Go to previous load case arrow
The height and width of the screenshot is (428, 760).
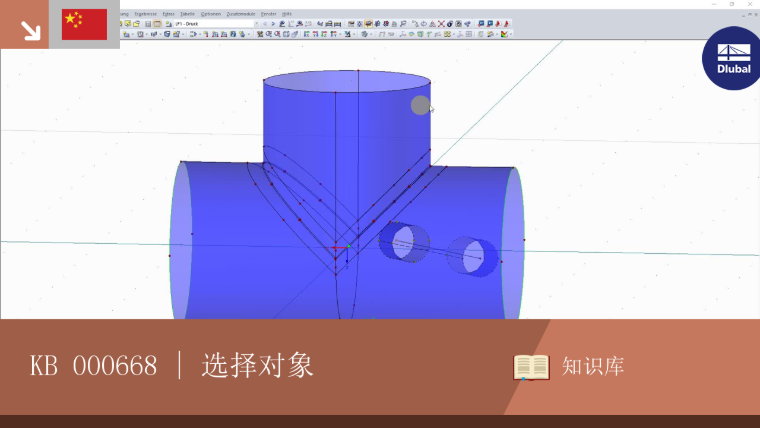click(265, 23)
